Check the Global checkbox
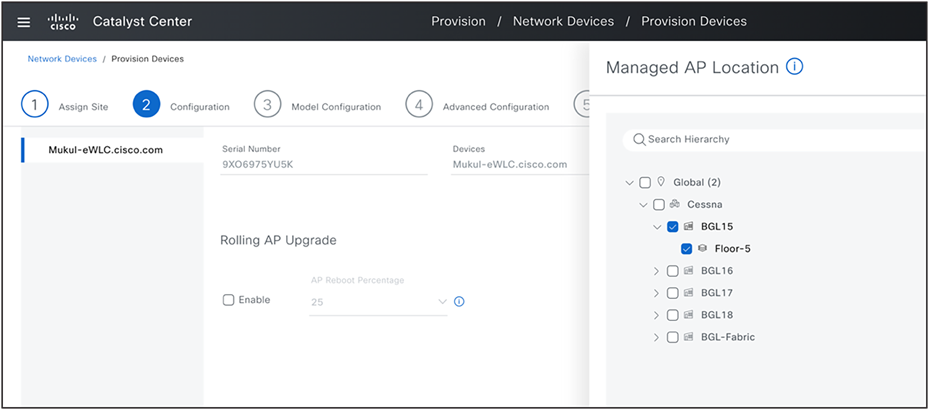 click(645, 182)
